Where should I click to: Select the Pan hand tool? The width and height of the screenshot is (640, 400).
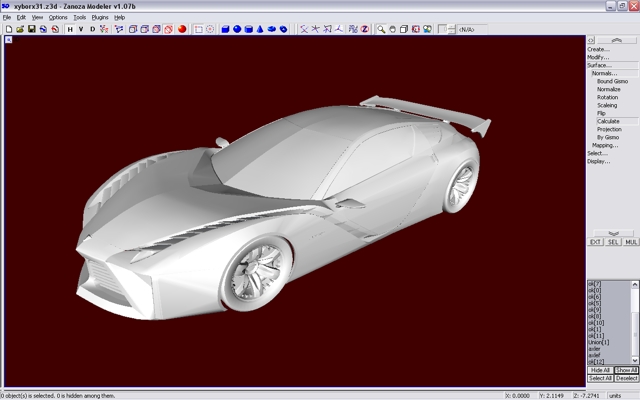tap(393, 29)
